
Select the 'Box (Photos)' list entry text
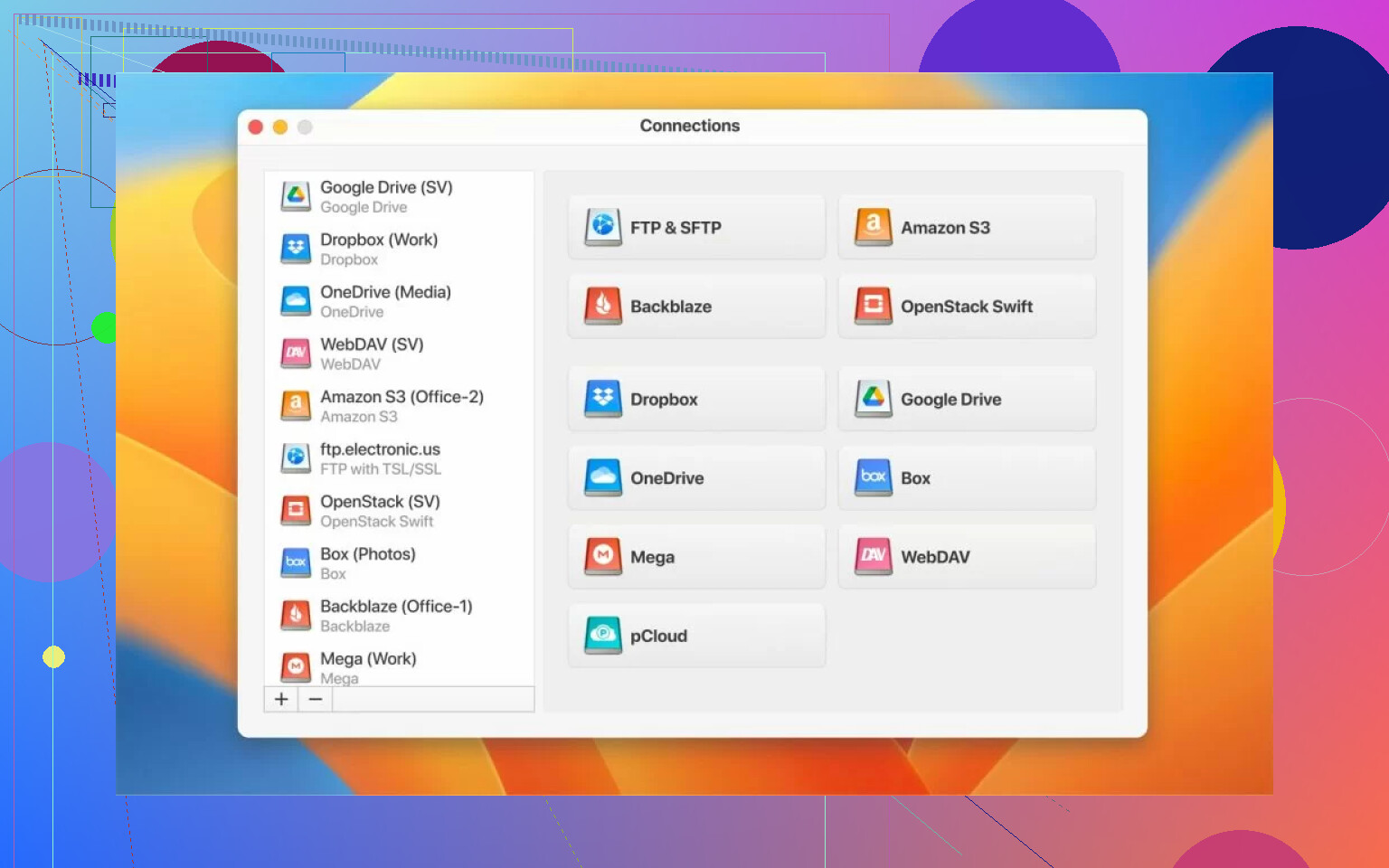[x=368, y=554]
